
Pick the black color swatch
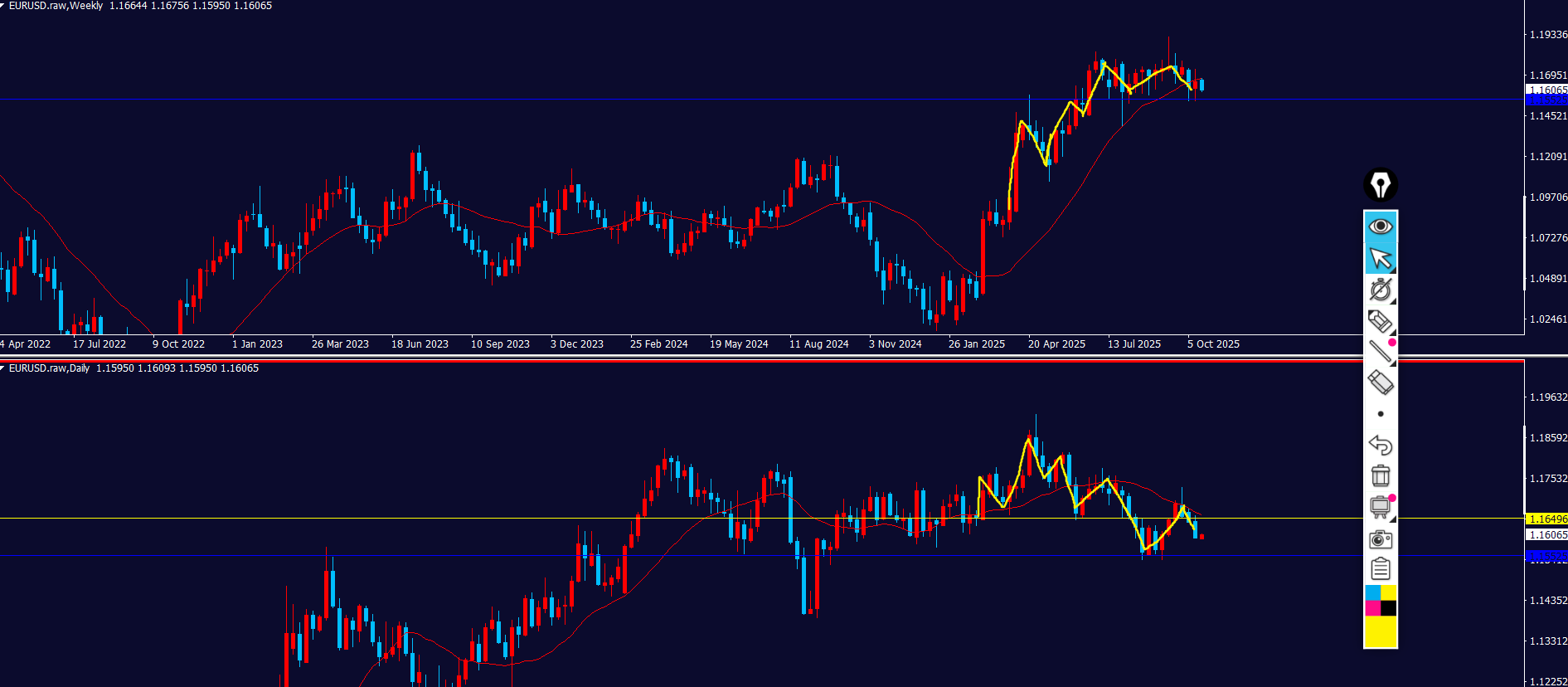1389,608
